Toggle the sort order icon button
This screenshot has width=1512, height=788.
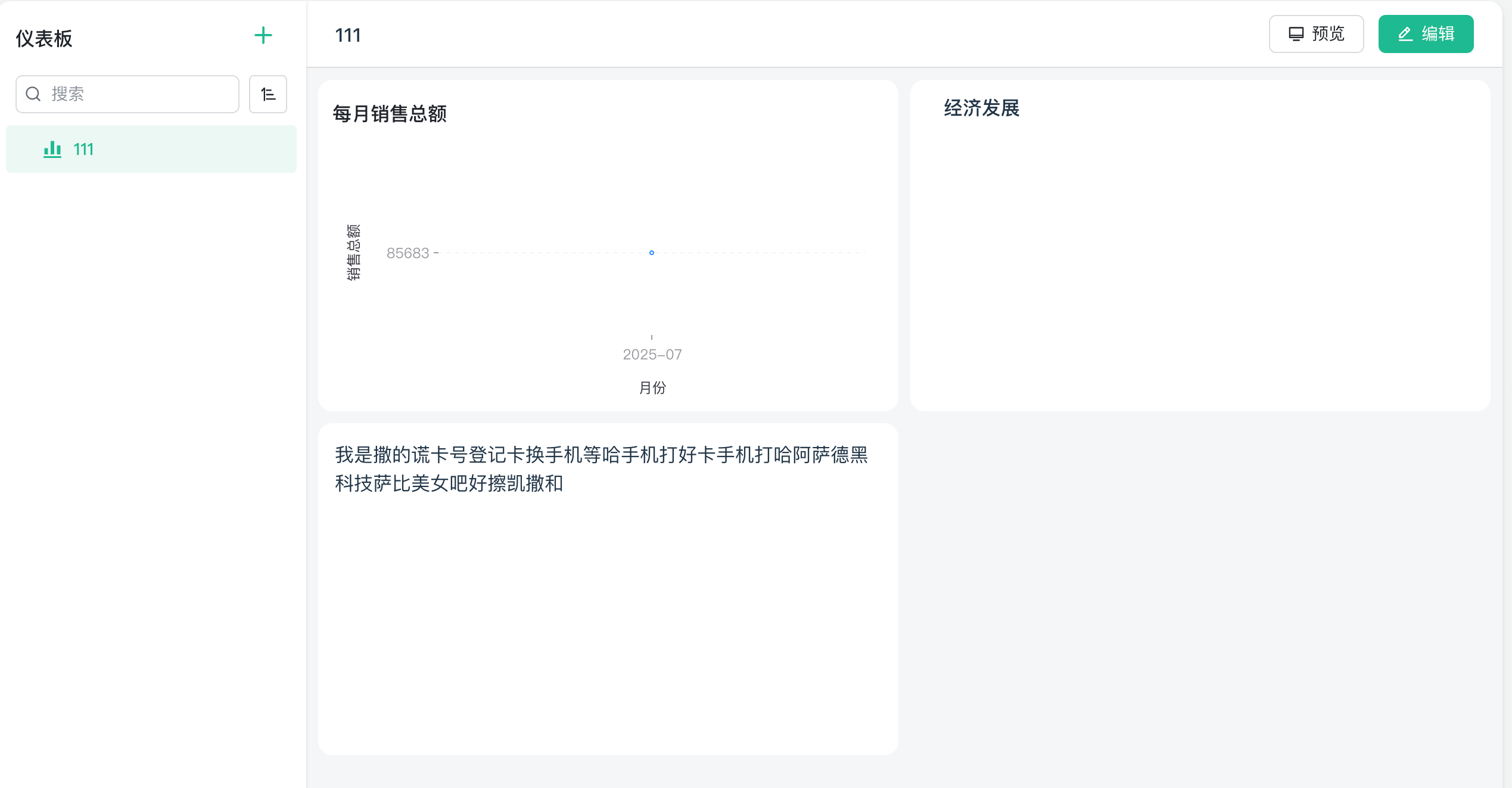(x=268, y=94)
